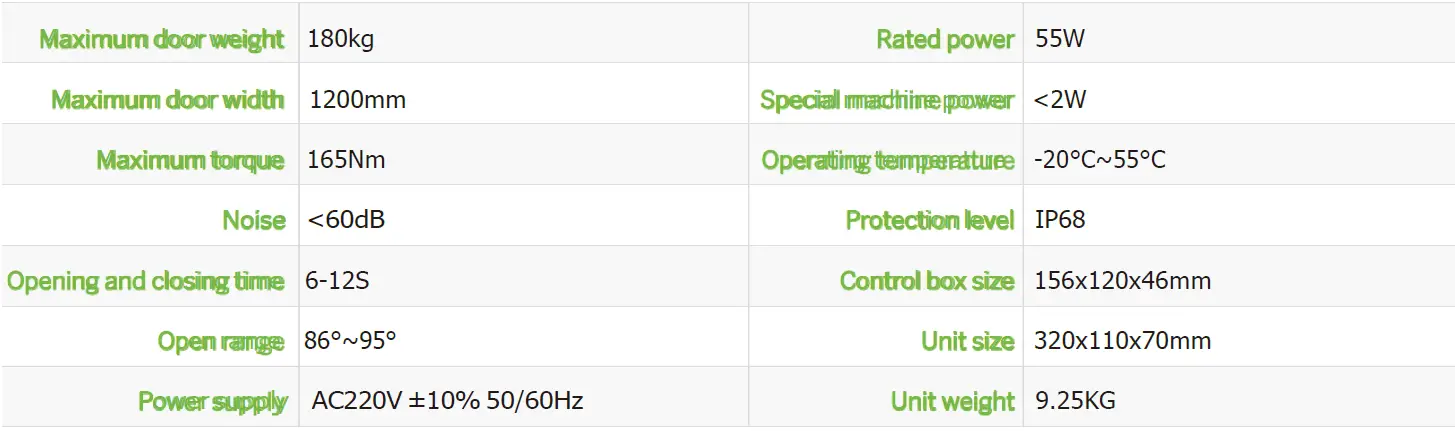This screenshot has width=1455, height=431.
Task: Select the 6-12S value
Action: pyautogui.click(x=337, y=281)
